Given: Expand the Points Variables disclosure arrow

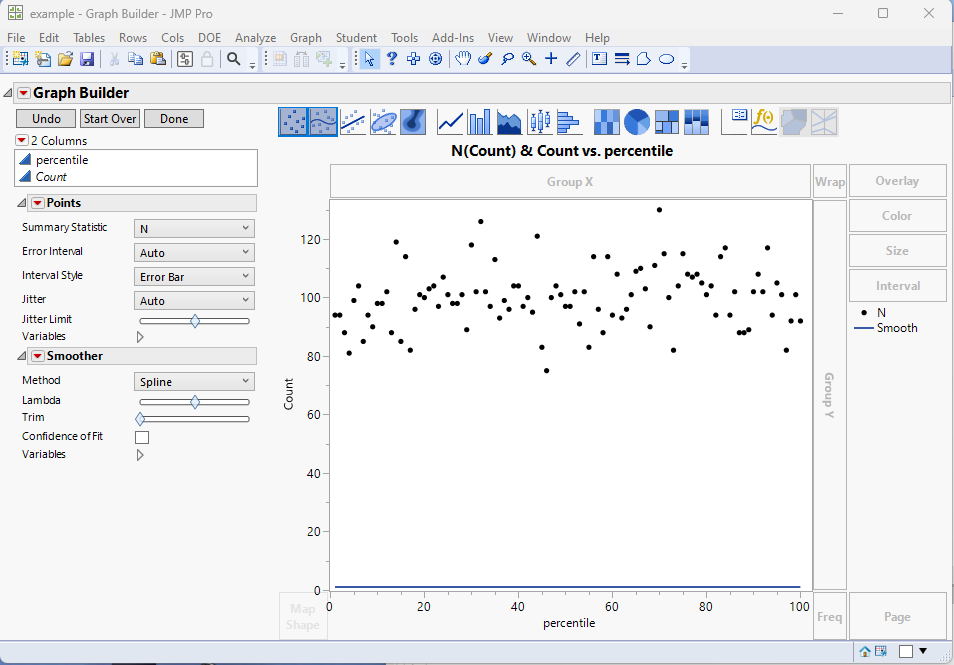Looking at the screenshot, I should click(140, 336).
